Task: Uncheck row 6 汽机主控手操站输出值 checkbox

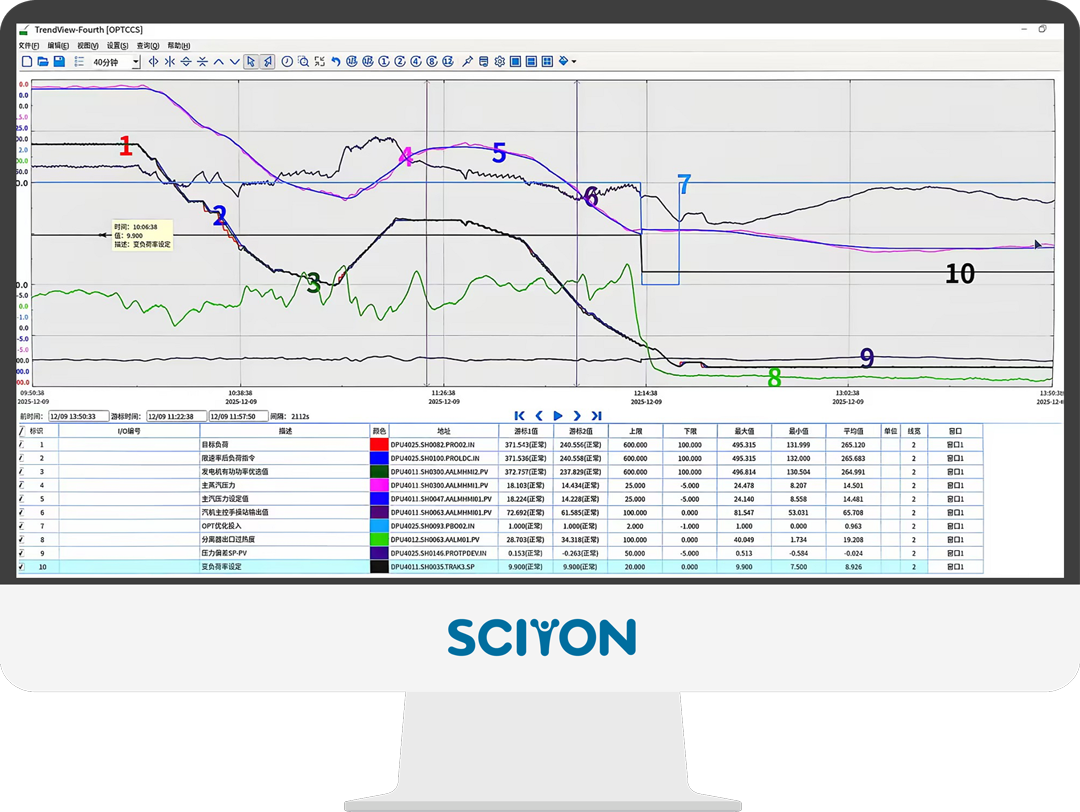Action: [21, 512]
